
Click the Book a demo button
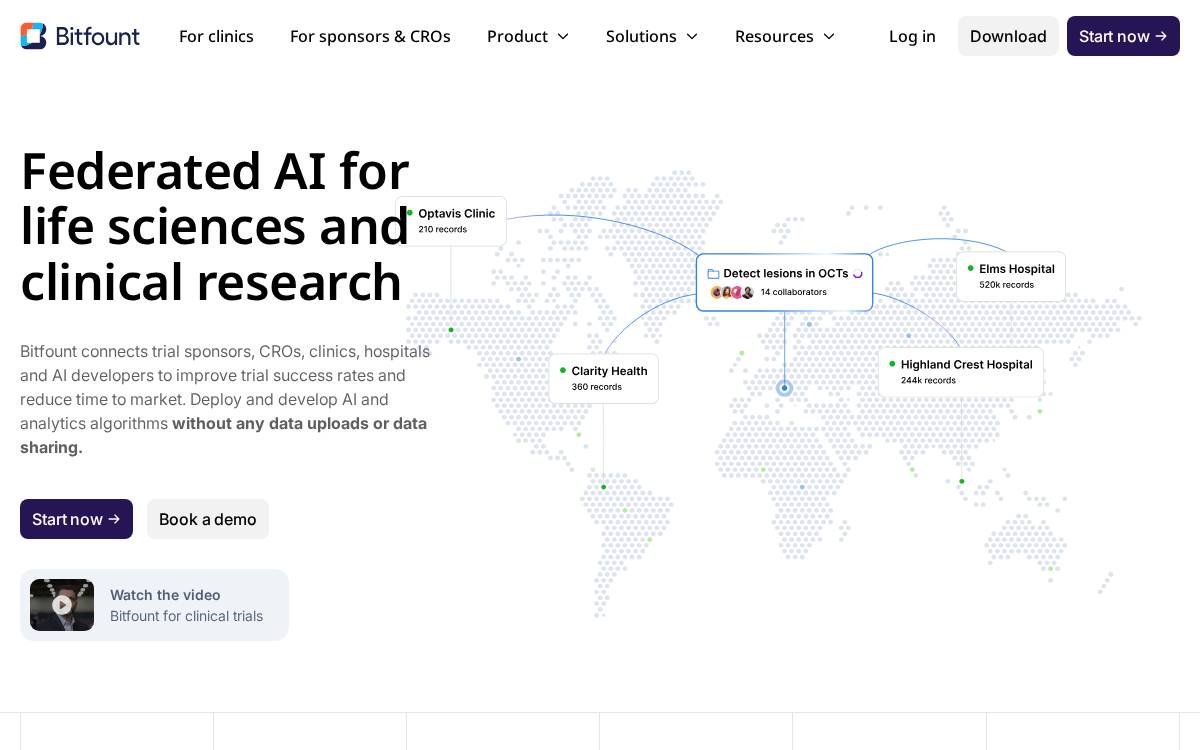click(x=208, y=519)
